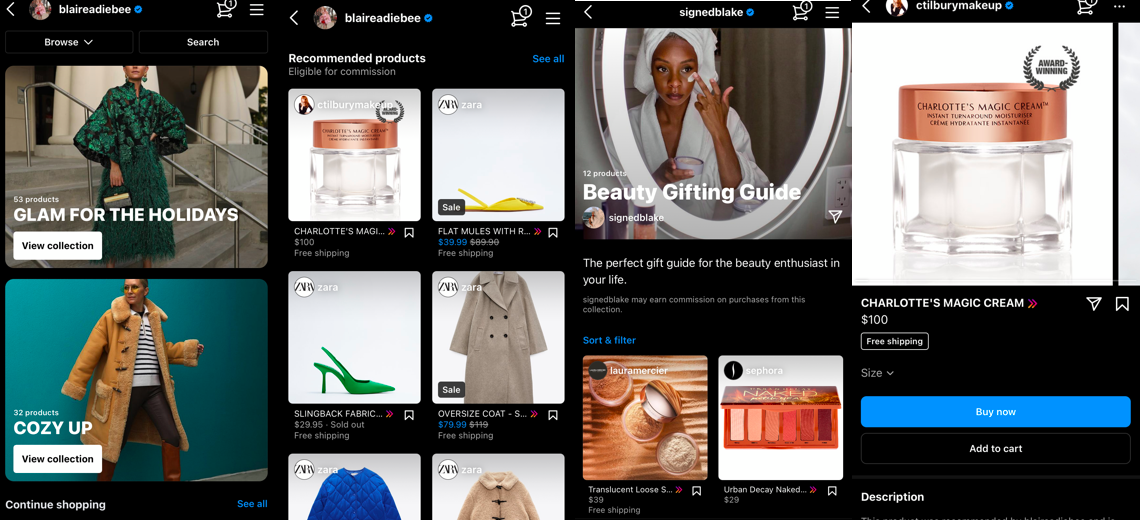Open the Size selector dropdown
1140x520 pixels.
click(x=877, y=373)
